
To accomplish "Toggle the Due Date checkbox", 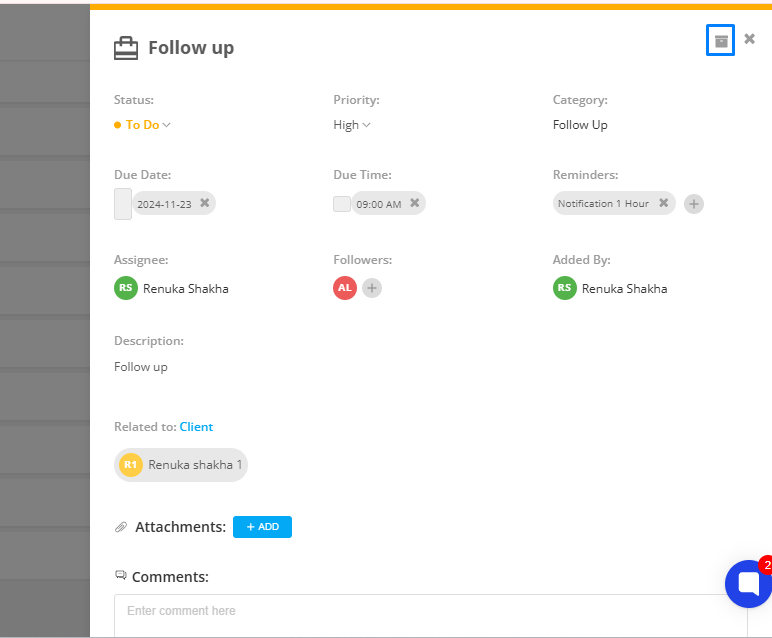I will tap(123, 204).
